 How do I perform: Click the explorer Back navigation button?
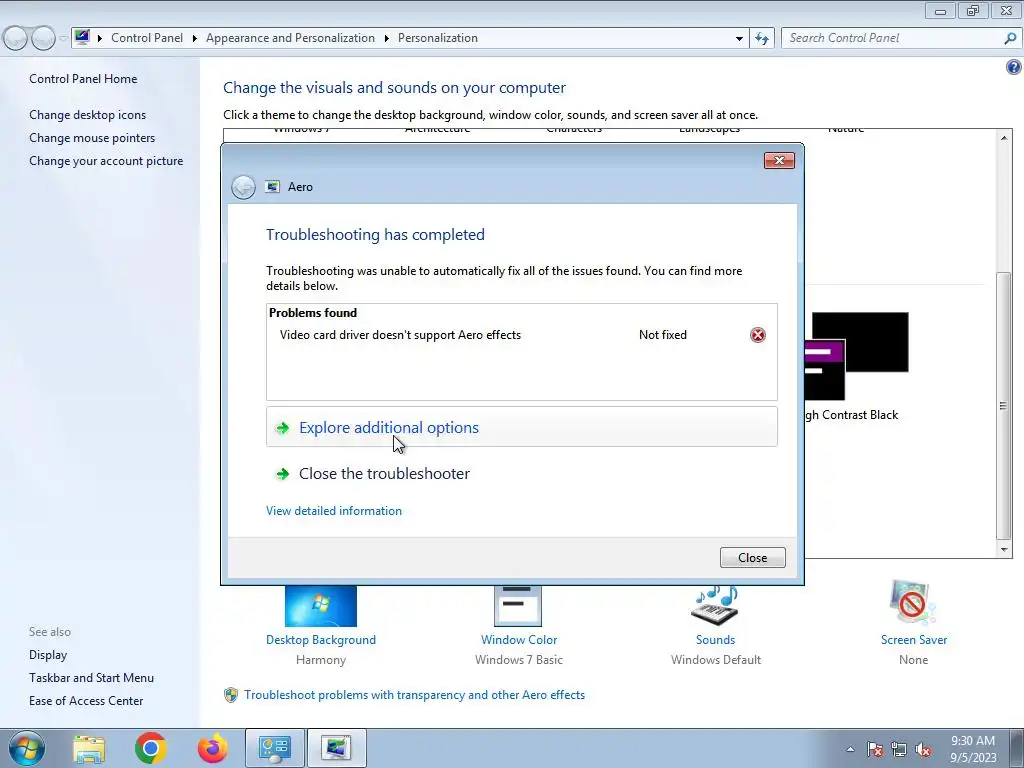15,39
